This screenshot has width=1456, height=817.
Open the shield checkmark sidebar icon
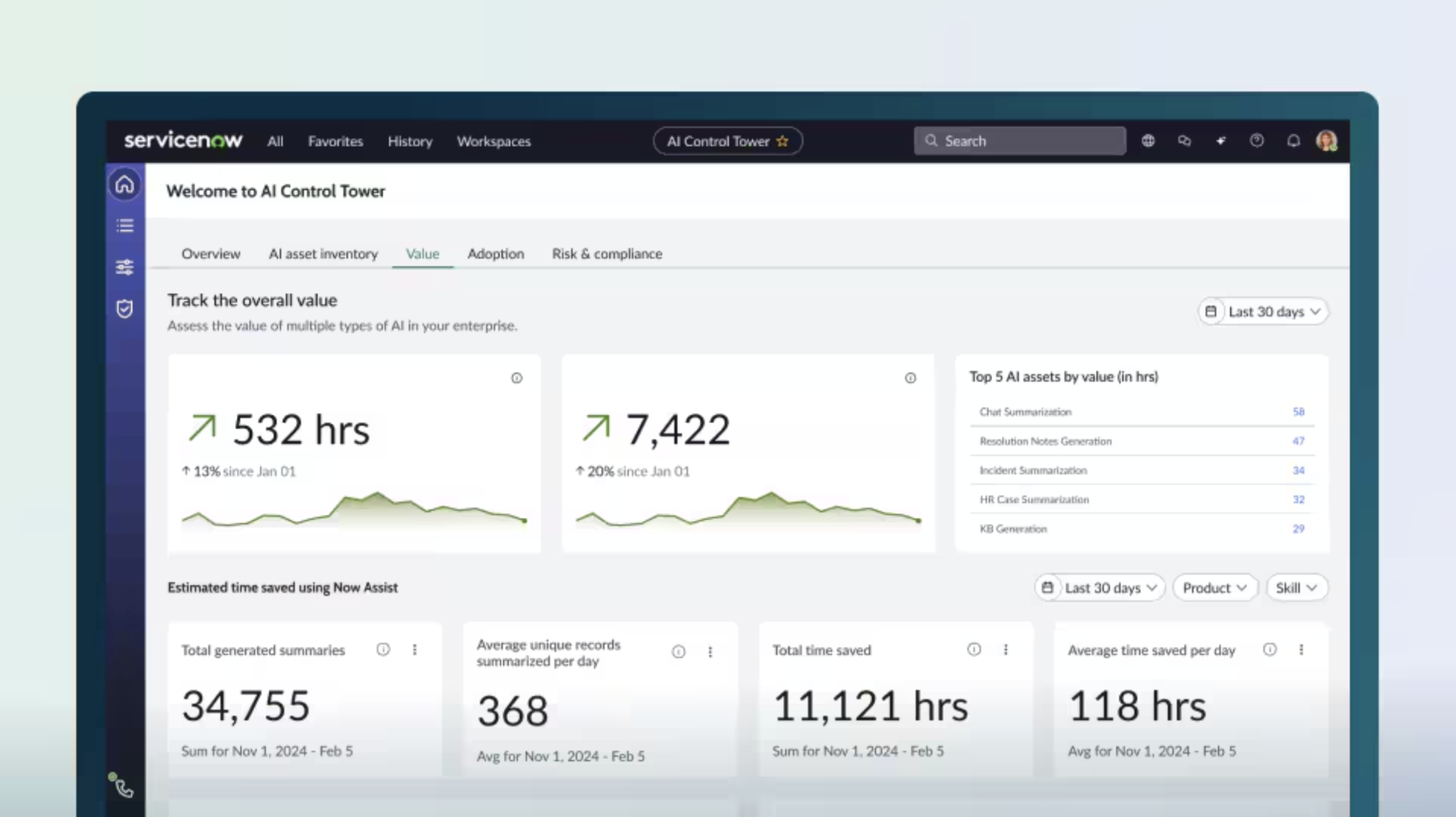(x=125, y=309)
